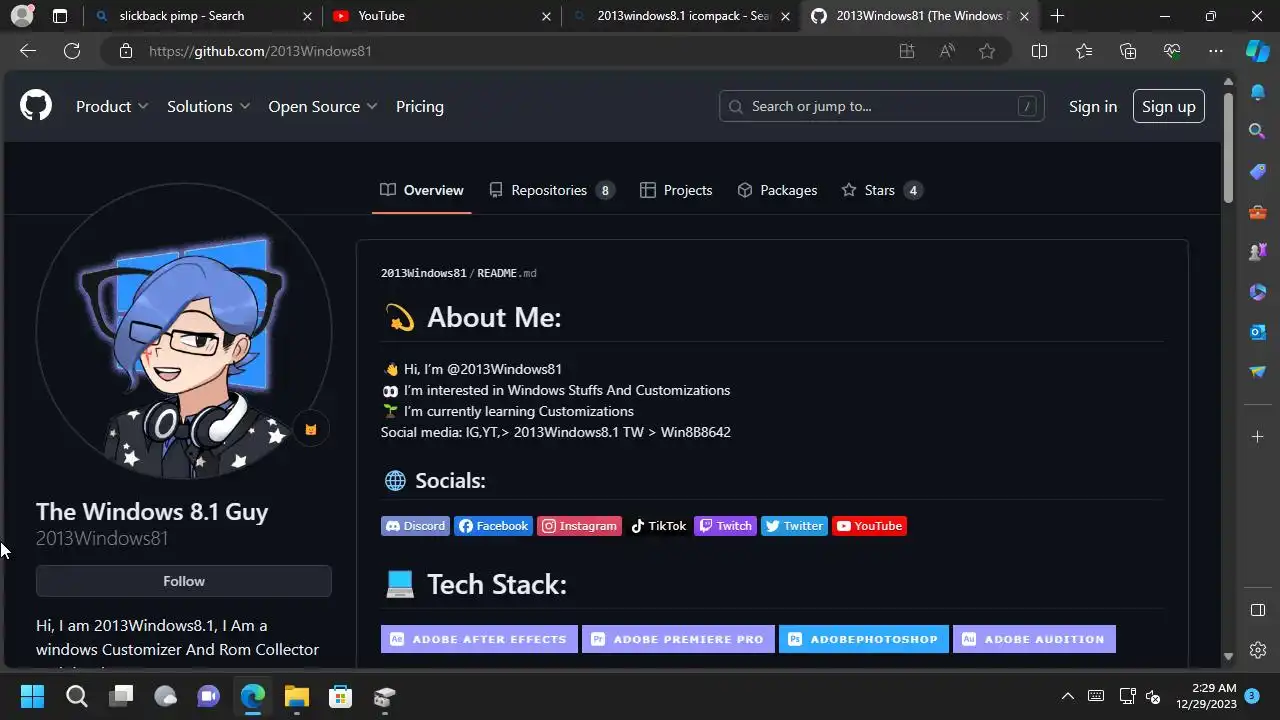Image resolution: width=1280 pixels, height=720 pixels.
Task: Add sidebar app with plus icon
Action: [x=1258, y=436]
